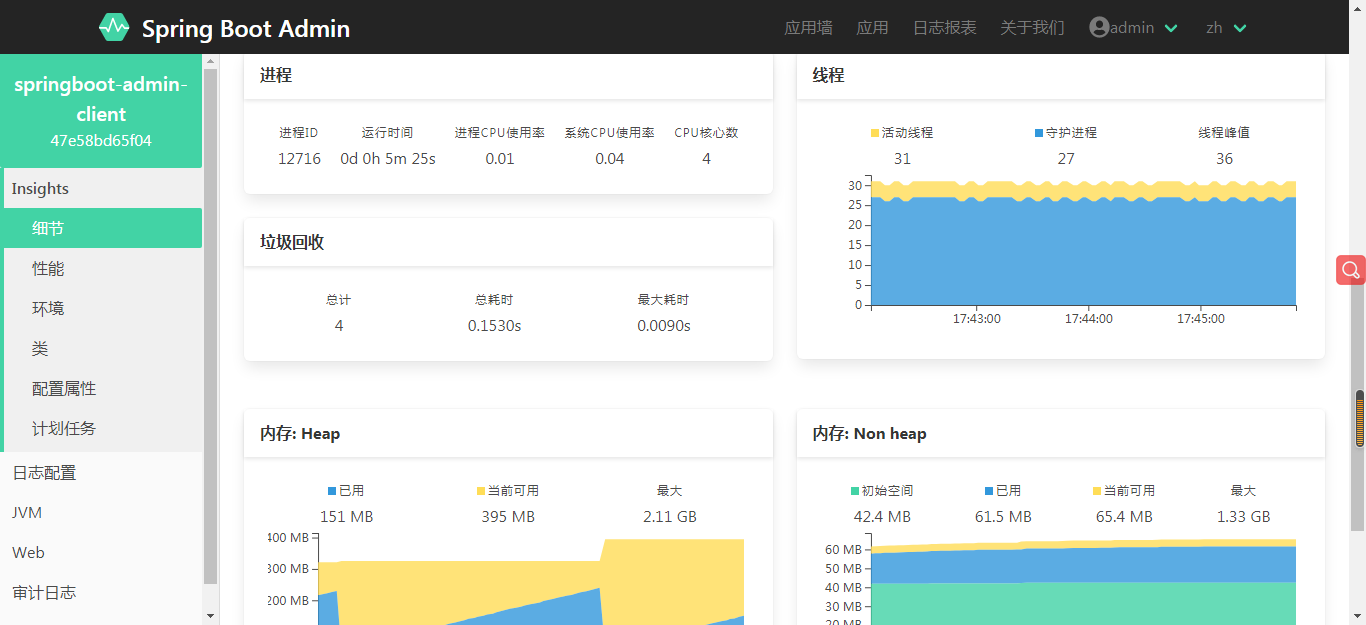
Task: Click the admin user avatar icon
Action: (x=1099, y=27)
